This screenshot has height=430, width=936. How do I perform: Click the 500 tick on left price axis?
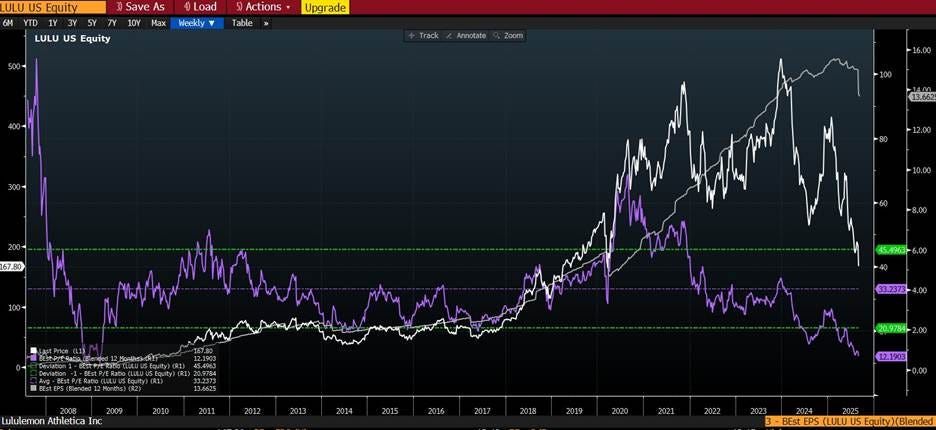(x=14, y=66)
